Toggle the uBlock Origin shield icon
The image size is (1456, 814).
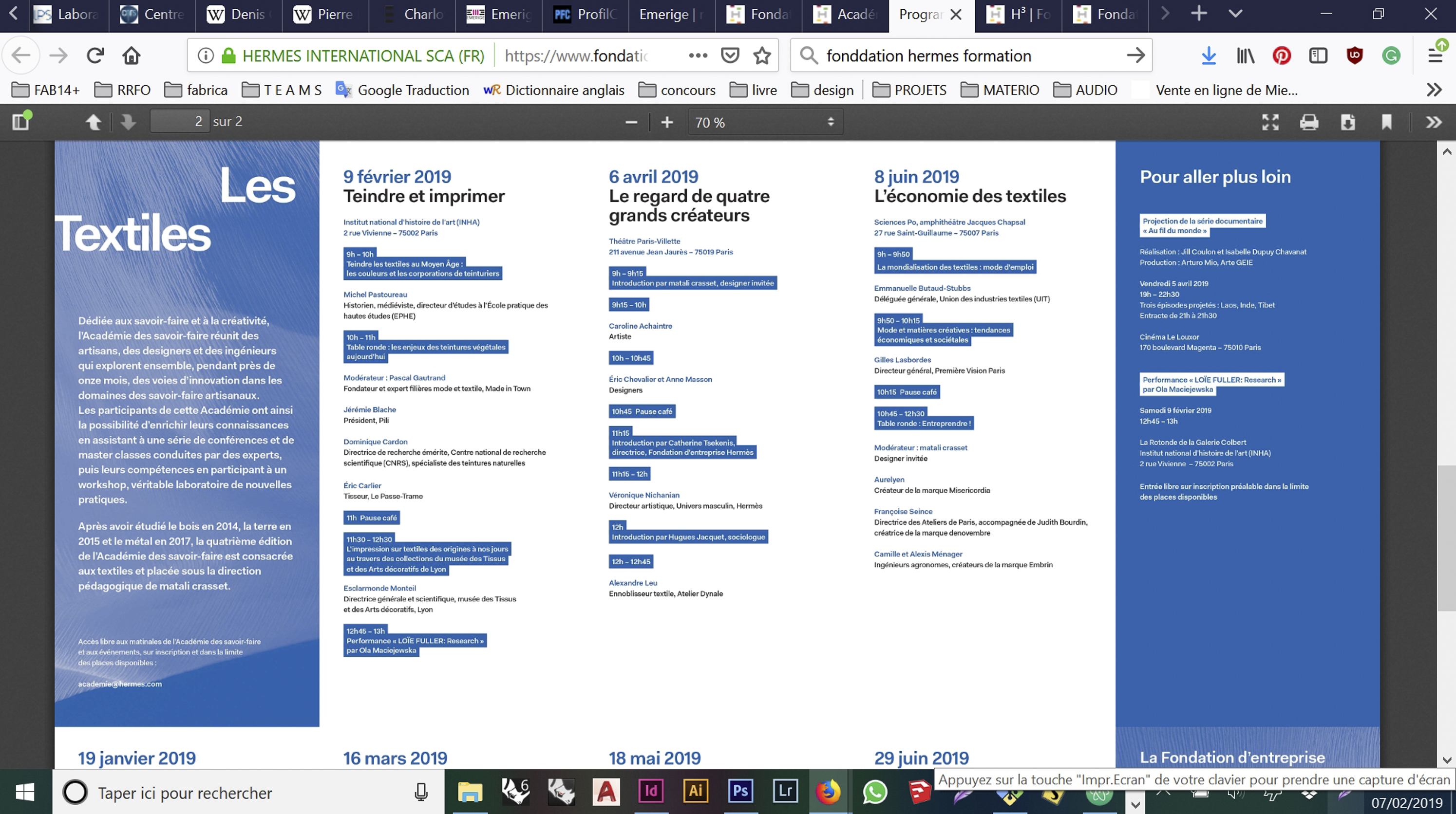click(x=1355, y=55)
